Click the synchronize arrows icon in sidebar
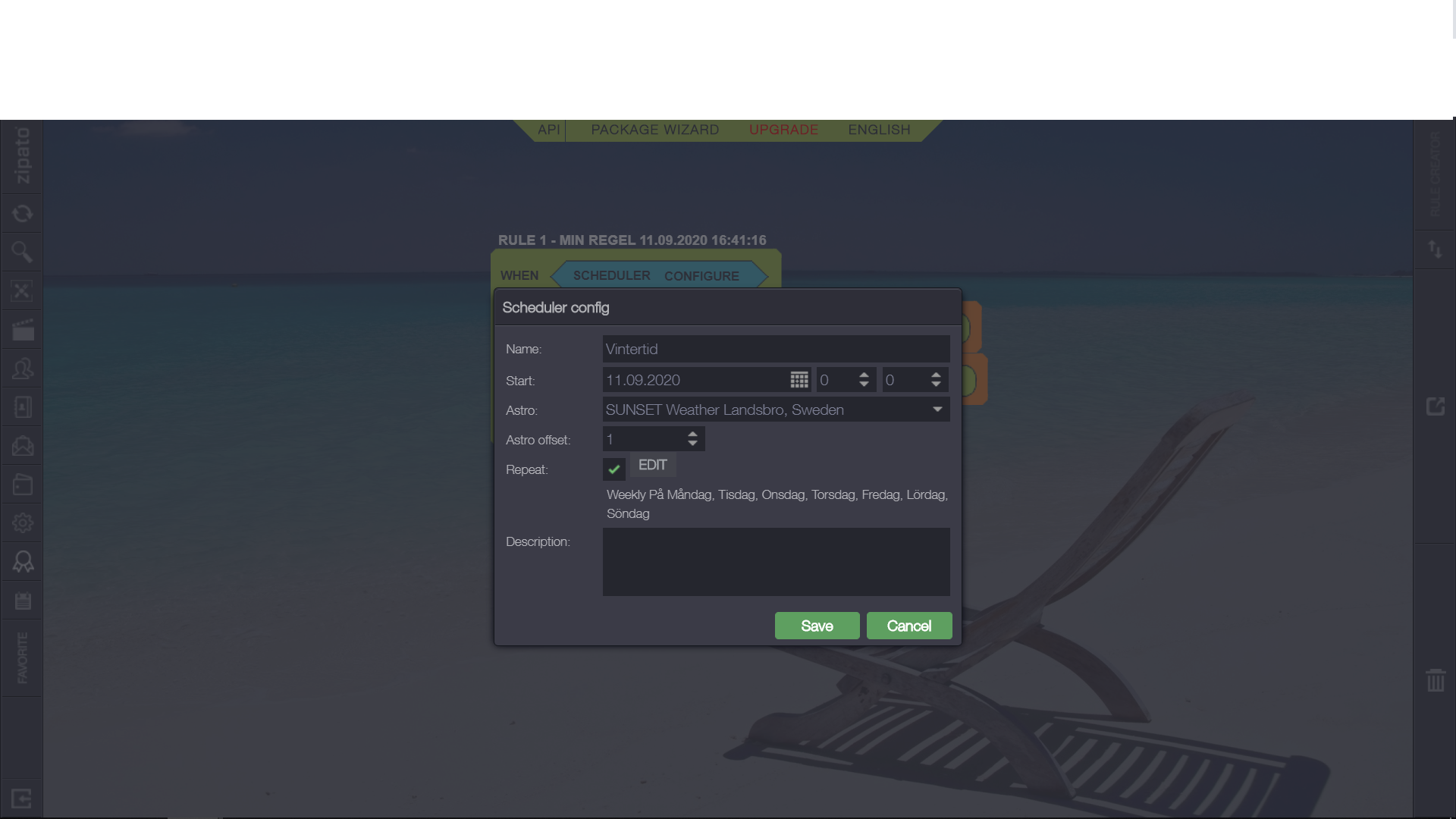 [22, 214]
